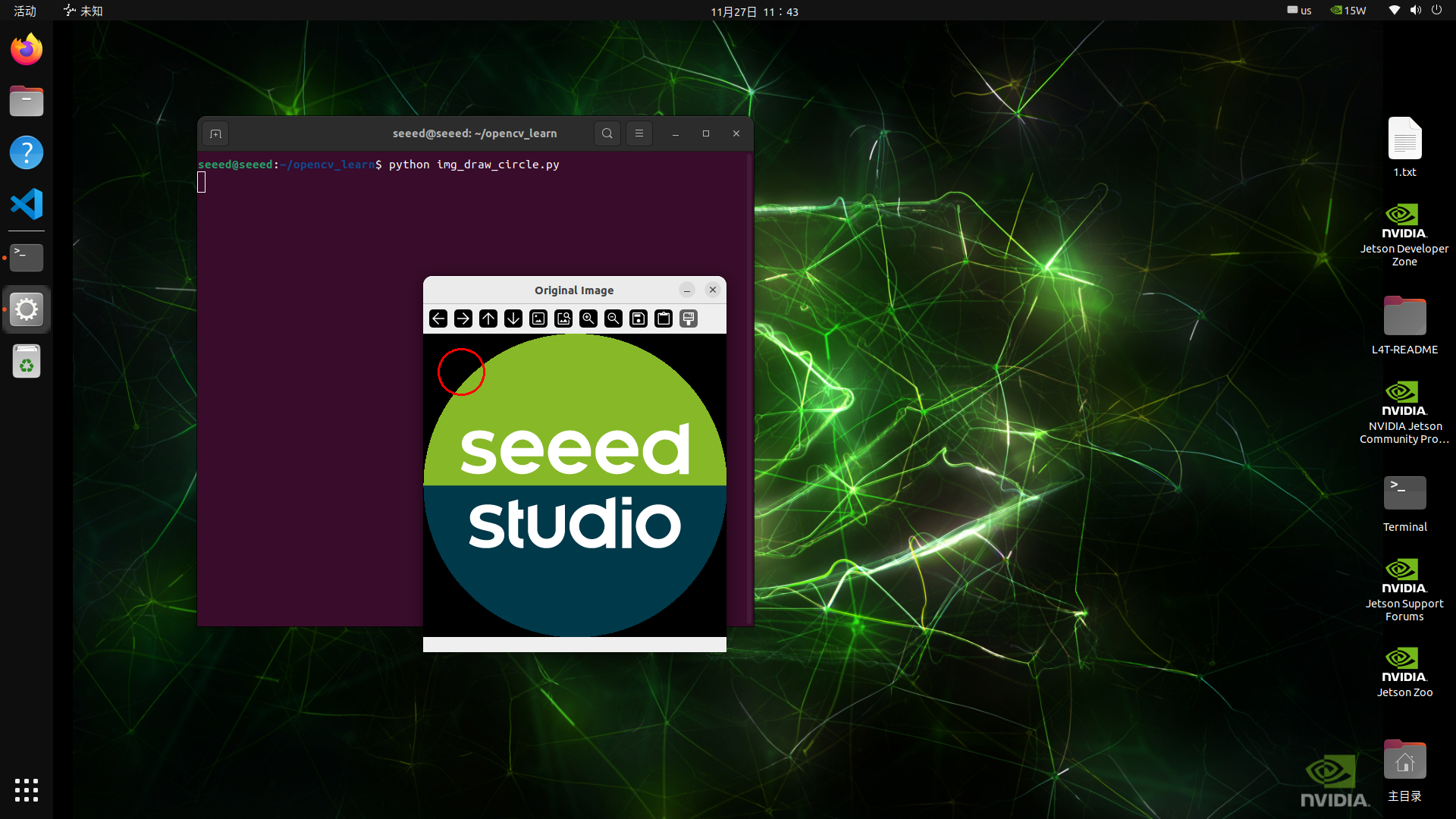Select the L4T-README folder
Screen dimensions: 1456x819
coord(1404,325)
